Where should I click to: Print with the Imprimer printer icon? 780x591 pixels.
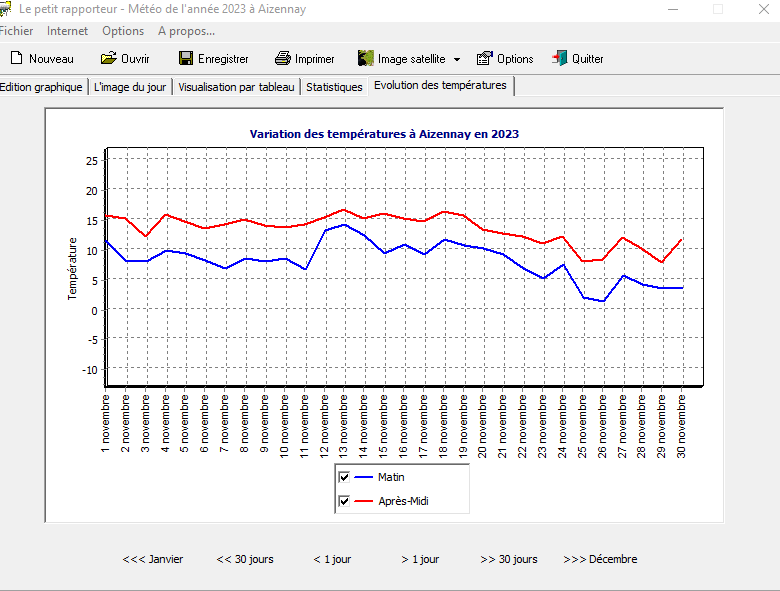click(283, 58)
